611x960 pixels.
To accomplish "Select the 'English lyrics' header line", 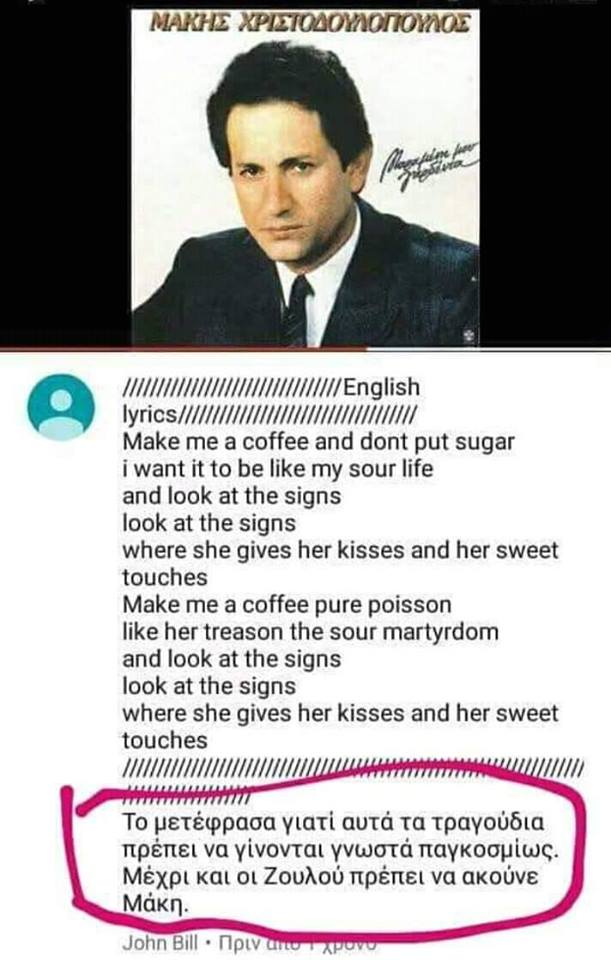I will 271,400.
